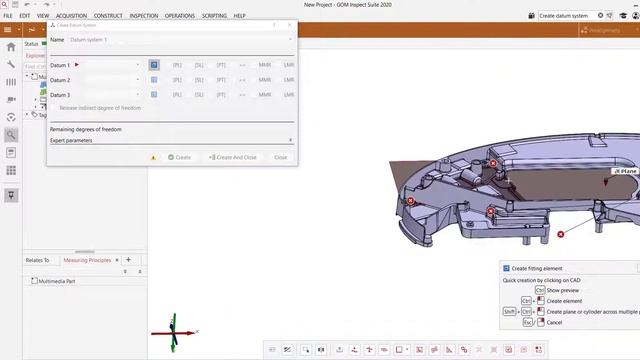
Task: Open the Name field dropdown arrow
Action: 290,40
